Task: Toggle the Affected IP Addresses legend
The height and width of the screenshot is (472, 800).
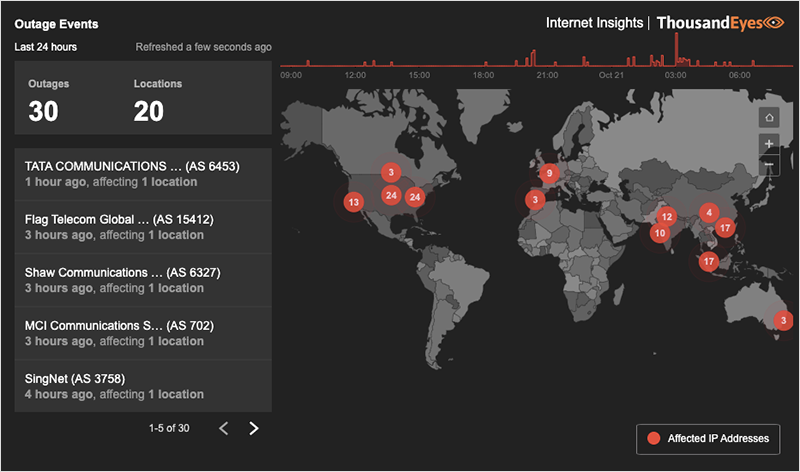Action: pyautogui.click(x=707, y=438)
